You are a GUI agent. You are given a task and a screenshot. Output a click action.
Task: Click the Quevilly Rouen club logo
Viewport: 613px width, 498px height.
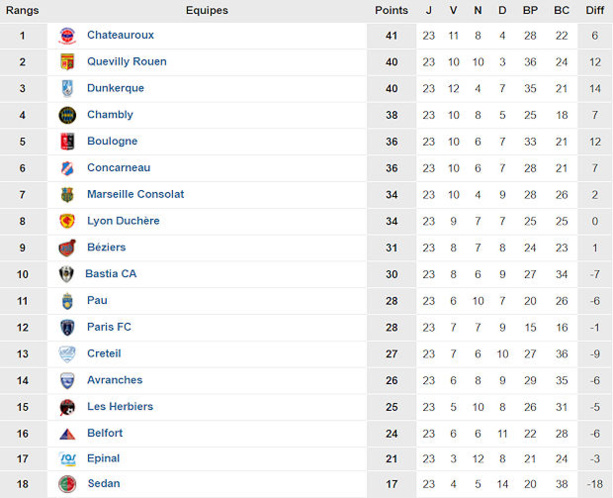[67, 62]
